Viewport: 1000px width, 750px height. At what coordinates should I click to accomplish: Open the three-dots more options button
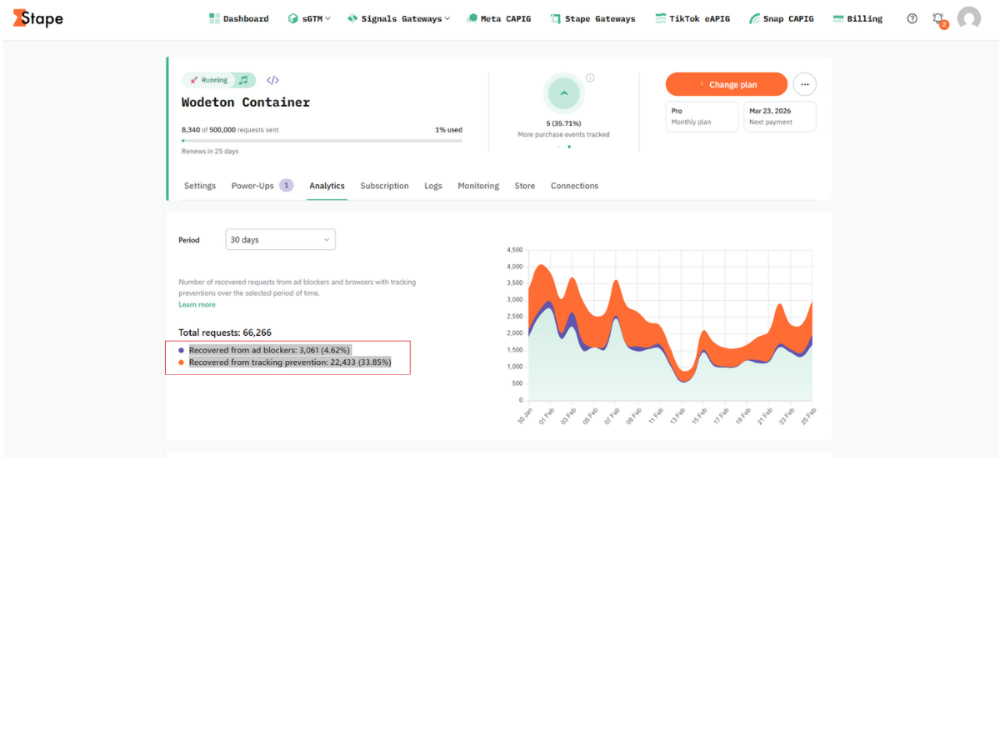click(805, 84)
